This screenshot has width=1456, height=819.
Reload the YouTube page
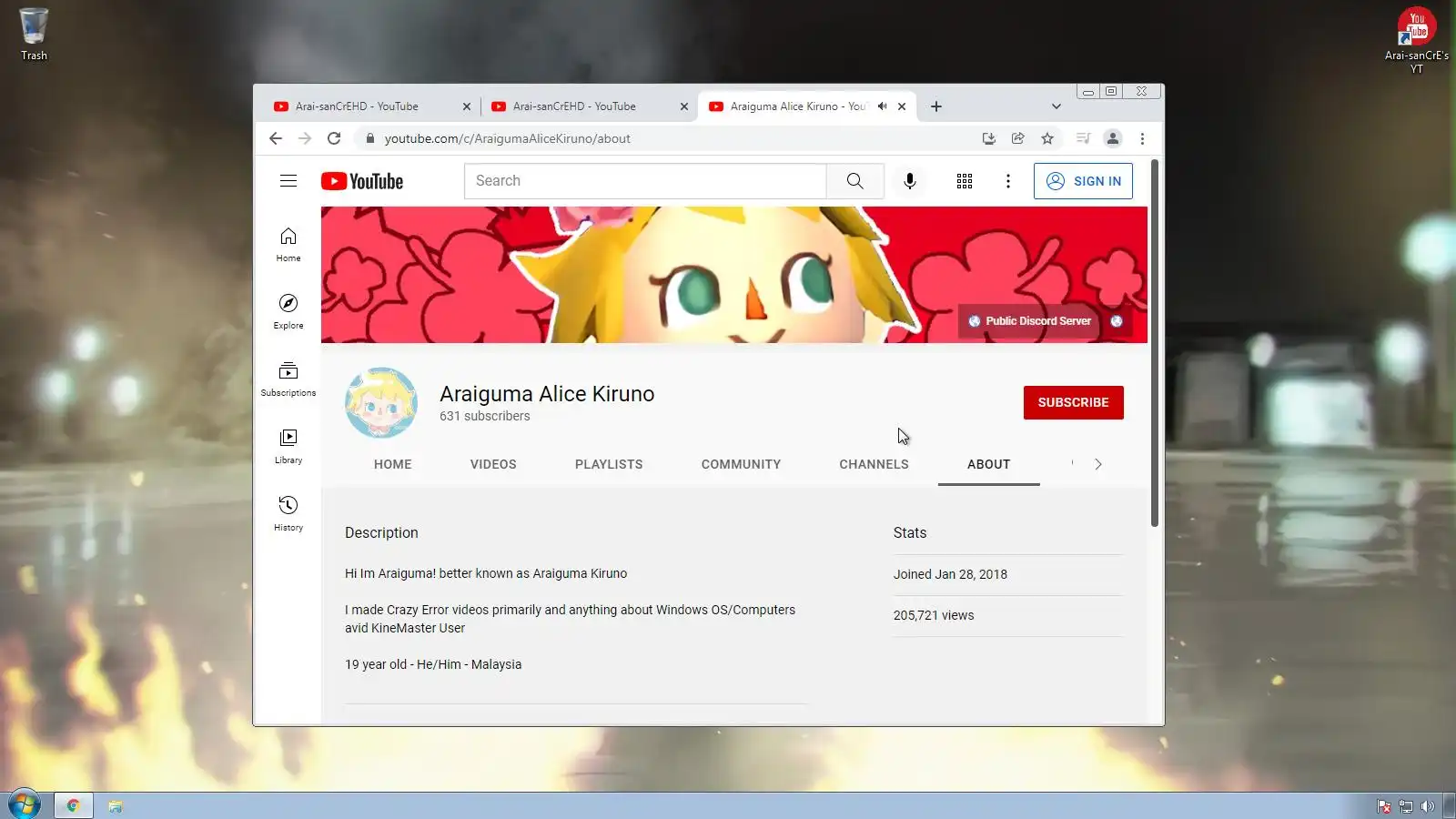coord(334,138)
